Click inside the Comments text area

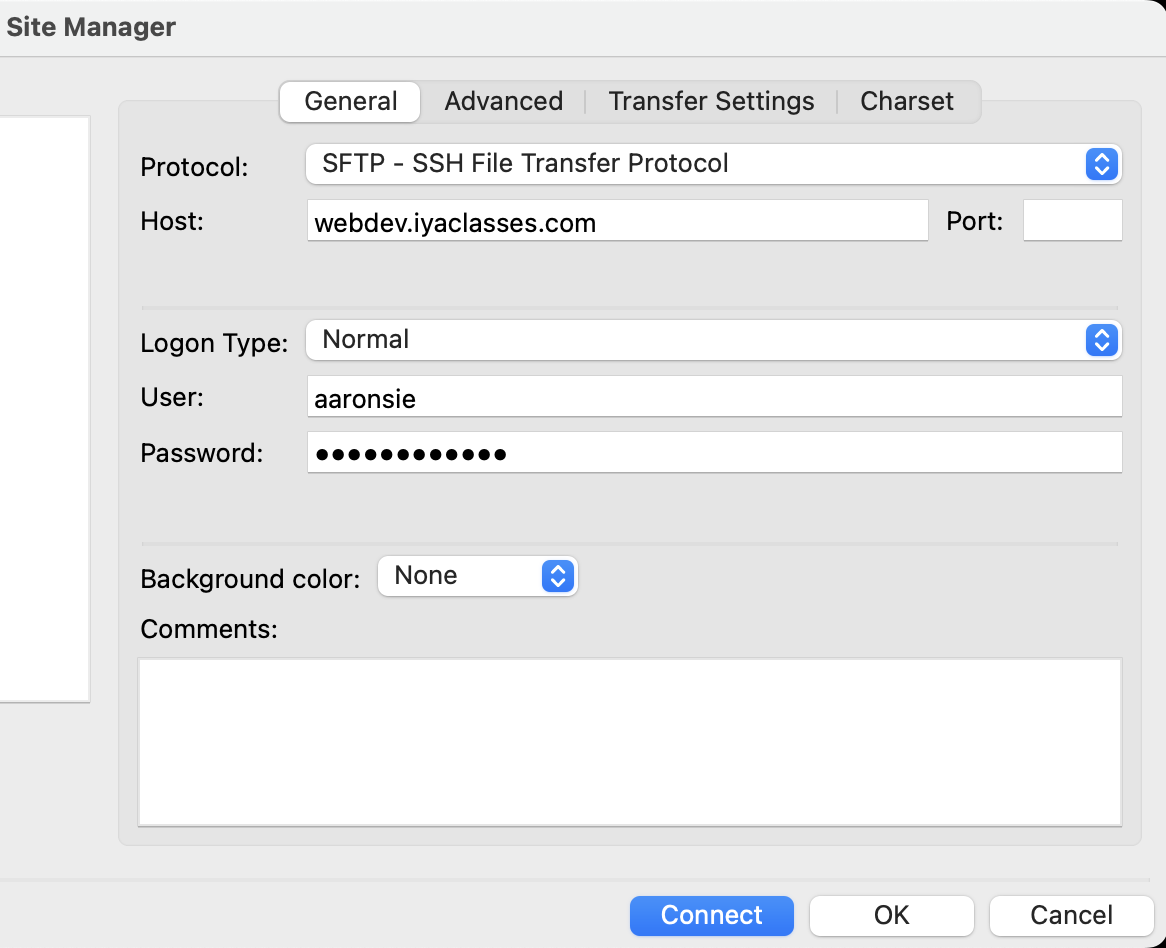630,740
